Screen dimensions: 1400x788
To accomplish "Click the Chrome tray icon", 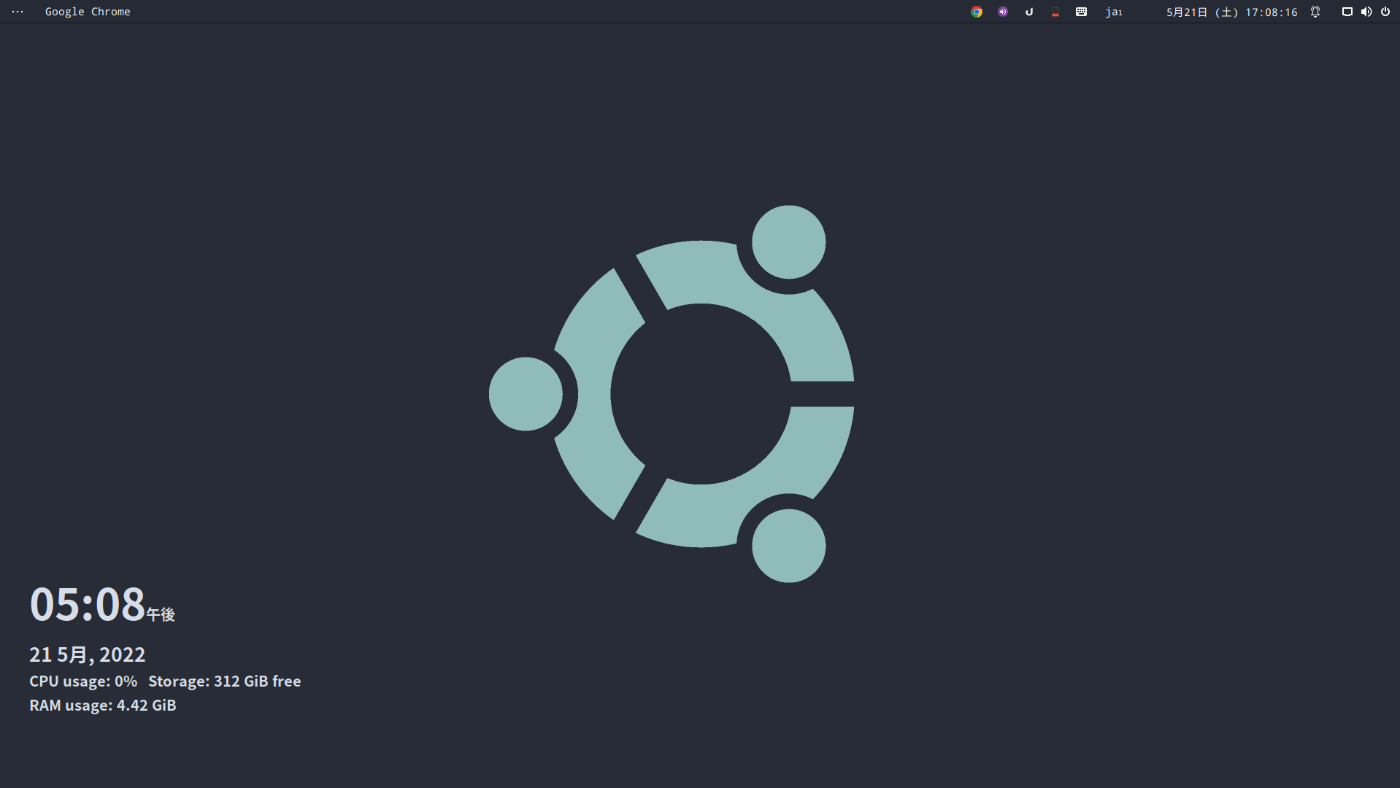I will pyautogui.click(x=977, y=12).
